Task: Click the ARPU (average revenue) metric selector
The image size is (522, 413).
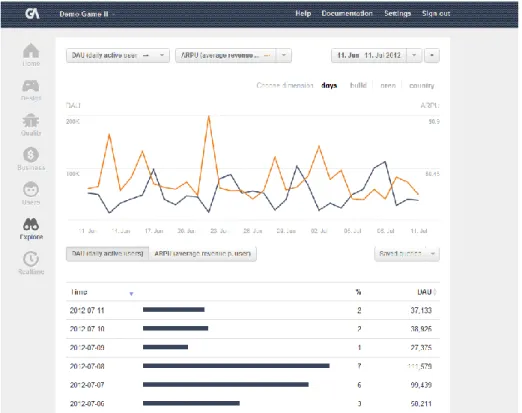Action: click(x=226, y=55)
